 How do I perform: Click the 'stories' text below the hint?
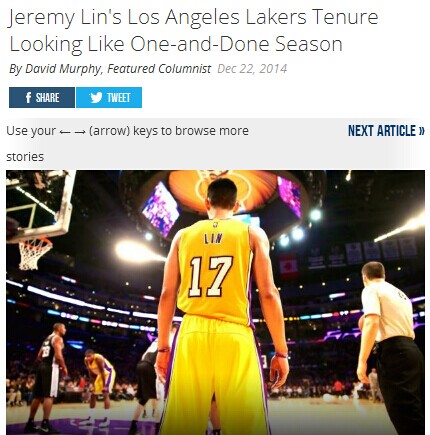pos(25,157)
